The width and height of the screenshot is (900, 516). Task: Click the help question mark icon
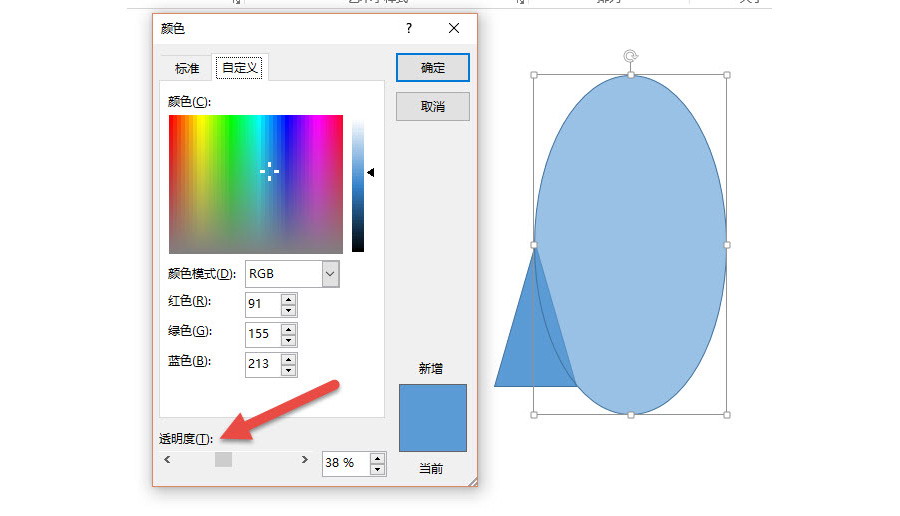click(409, 29)
